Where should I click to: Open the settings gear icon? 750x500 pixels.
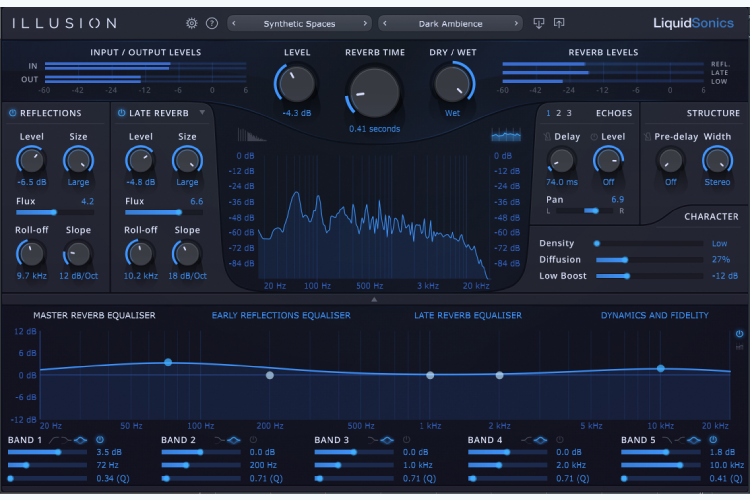pyautogui.click(x=192, y=23)
